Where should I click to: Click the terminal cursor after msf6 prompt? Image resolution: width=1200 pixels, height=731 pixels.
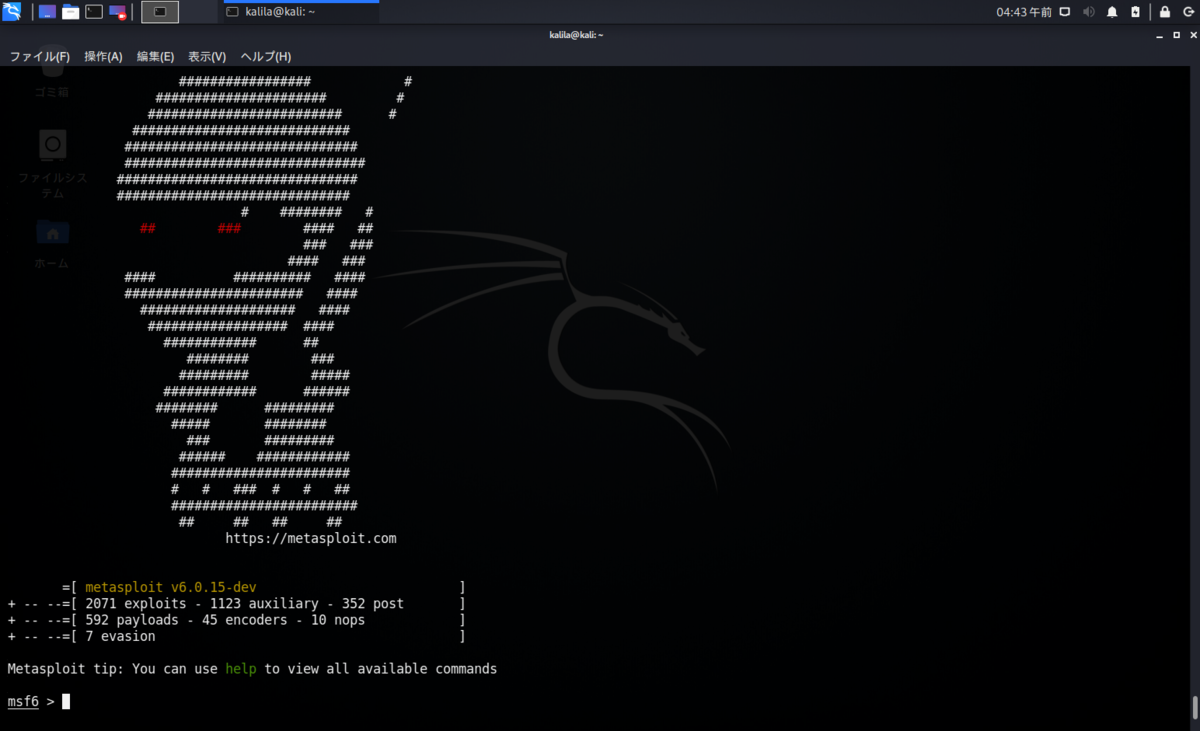click(x=66, y=701)
